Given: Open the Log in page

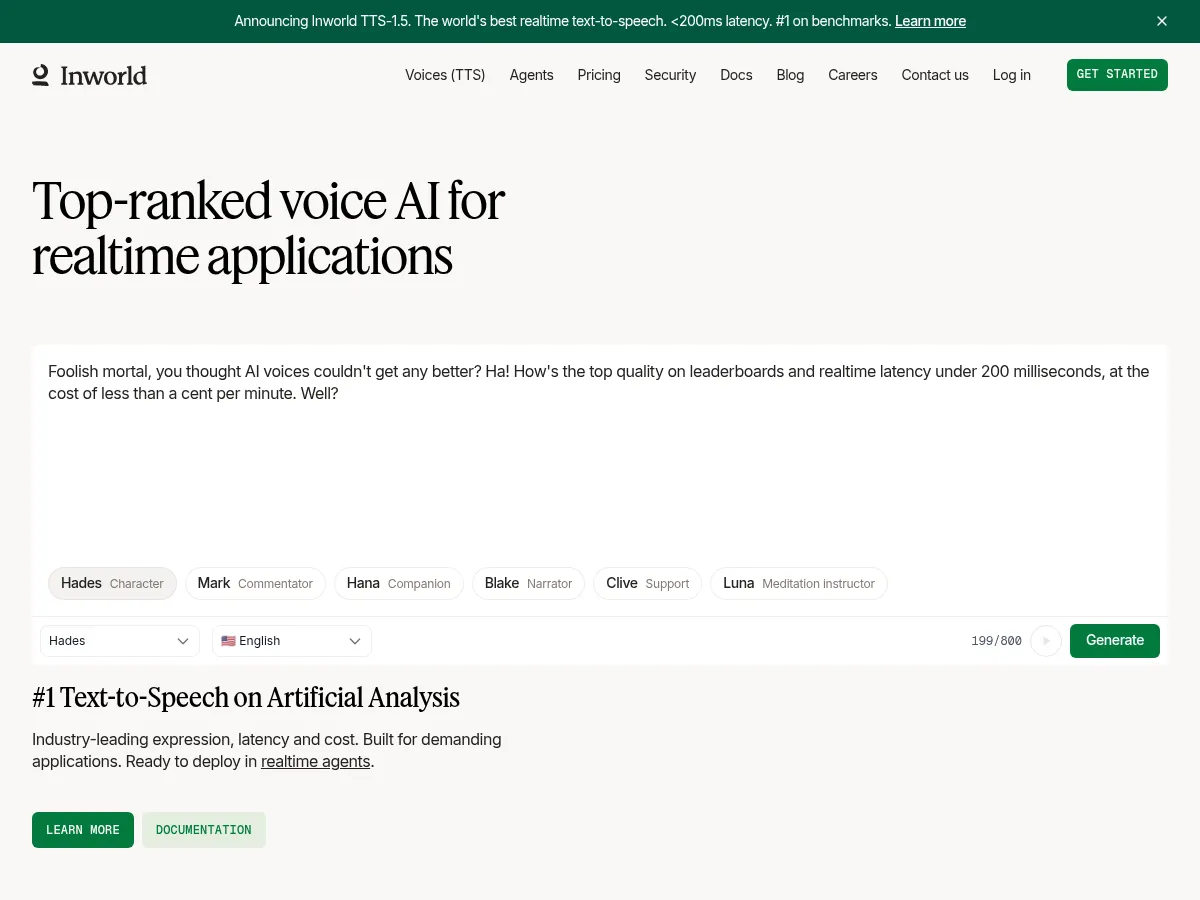Looking at the screenshot, I should click(x=1011, y=75).
